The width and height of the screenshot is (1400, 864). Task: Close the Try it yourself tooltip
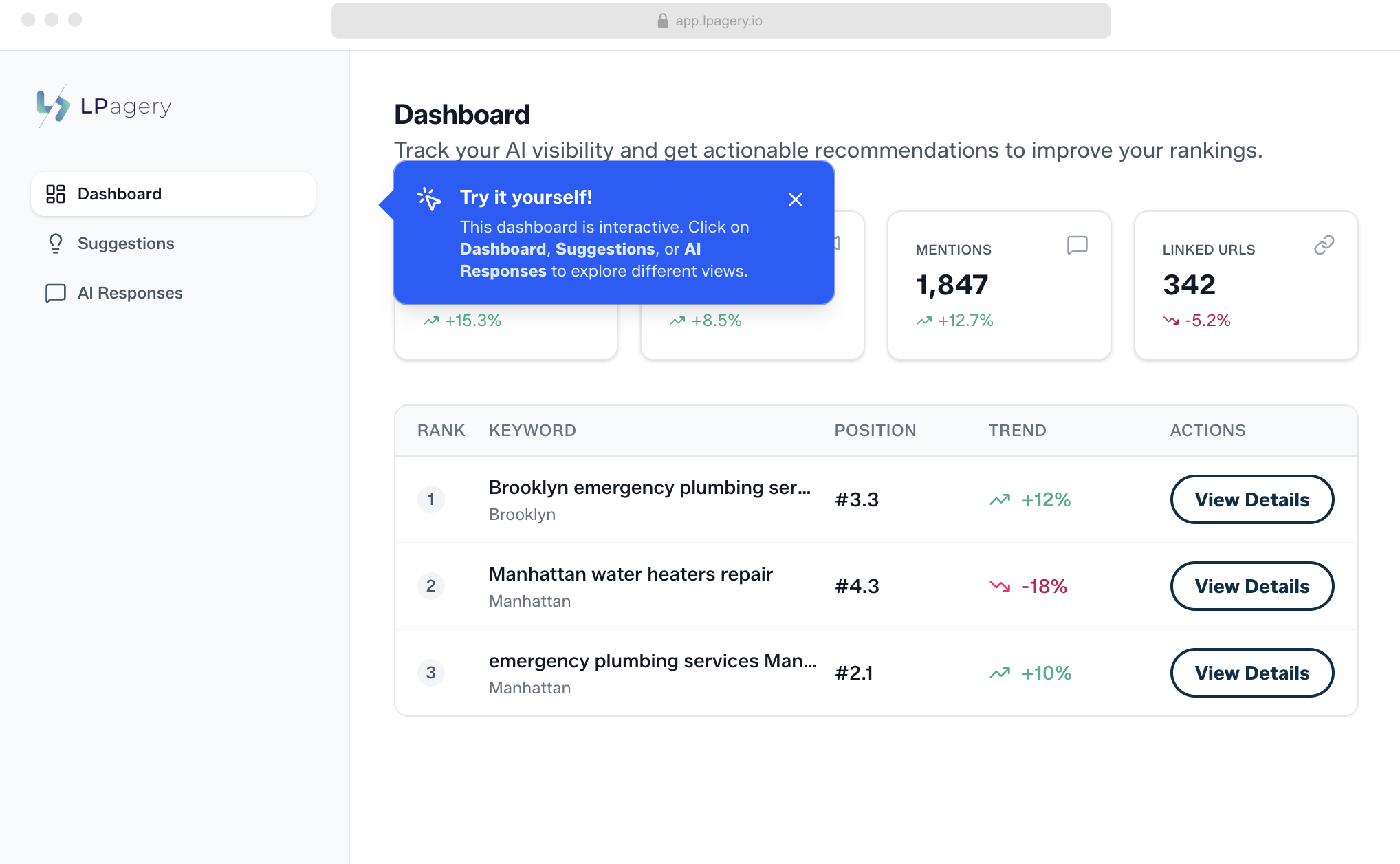[x=796, y=199]
